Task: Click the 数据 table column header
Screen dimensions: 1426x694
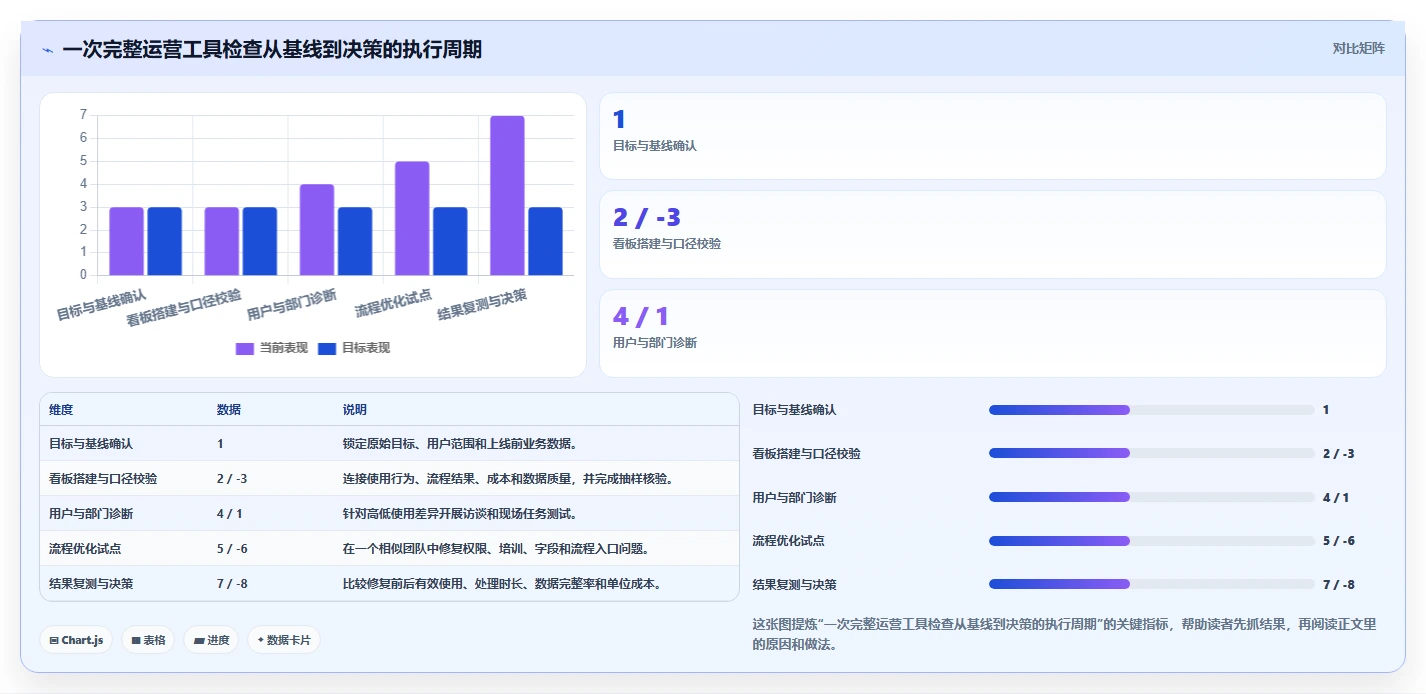Action: point(229,410)
